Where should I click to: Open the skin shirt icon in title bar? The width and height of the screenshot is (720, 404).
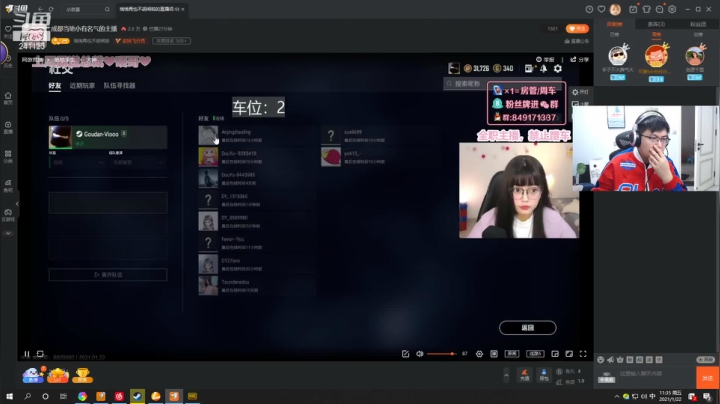tap(647, 9)
